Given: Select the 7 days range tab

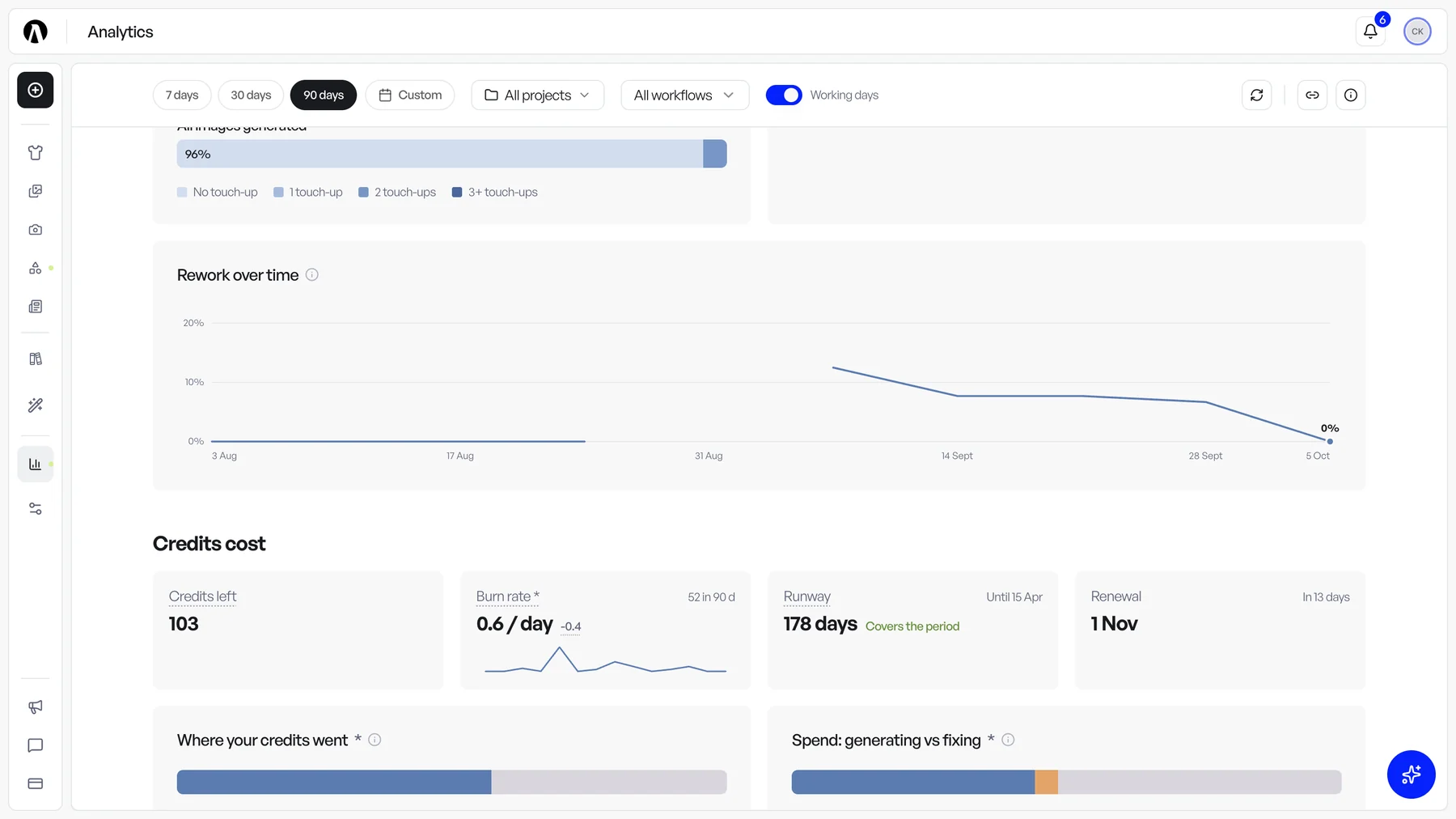Looking at the screenshot, I should point(182,95).
